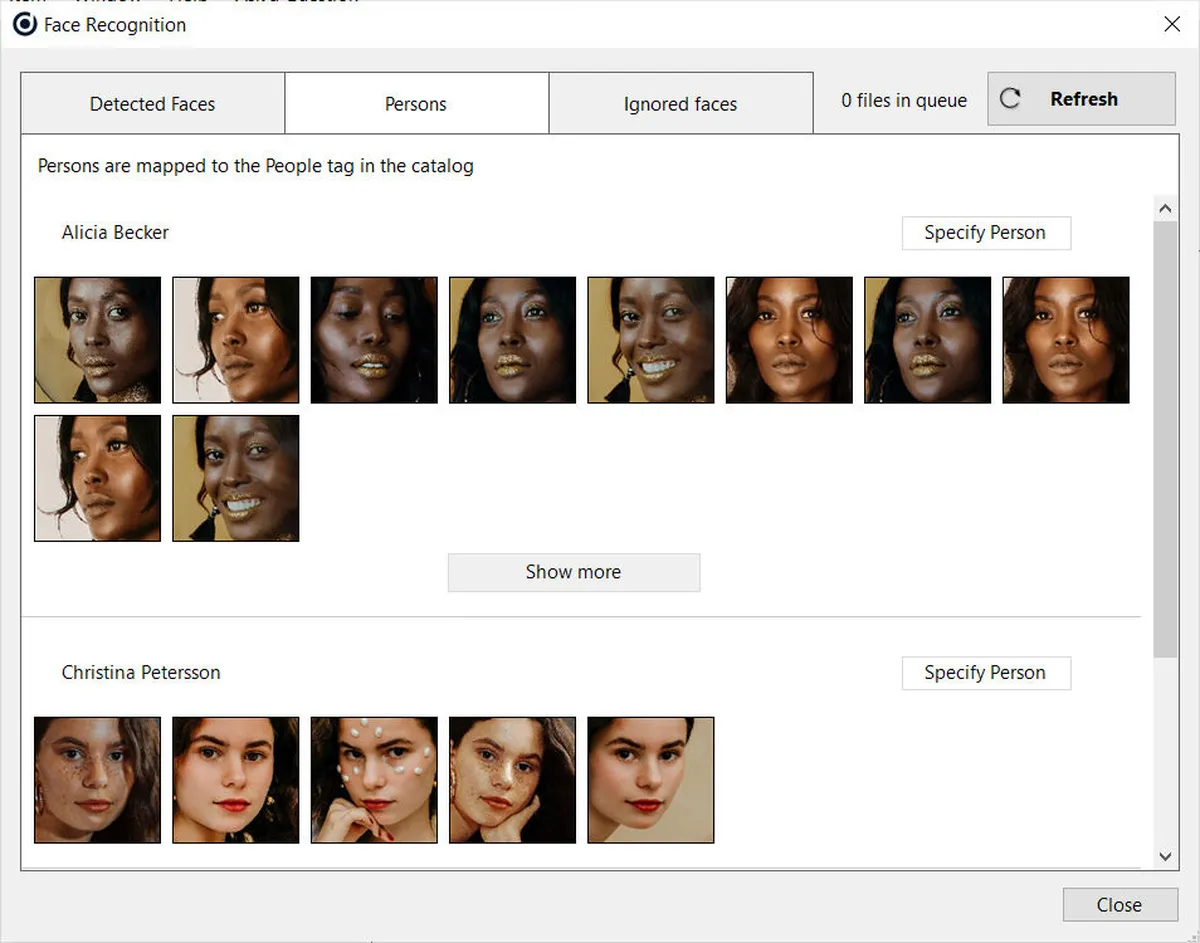The width and height of the screenshot is (1200, 943).
Task: Select the last thumbnail in Alicia's first row
Action: click(1066, 340)
